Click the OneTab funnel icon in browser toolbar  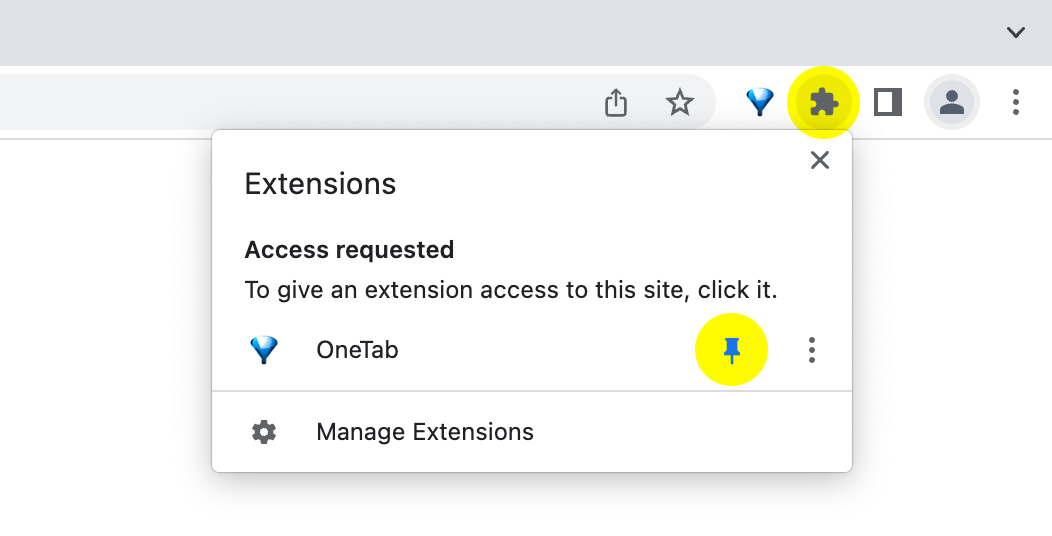point(760,102)
